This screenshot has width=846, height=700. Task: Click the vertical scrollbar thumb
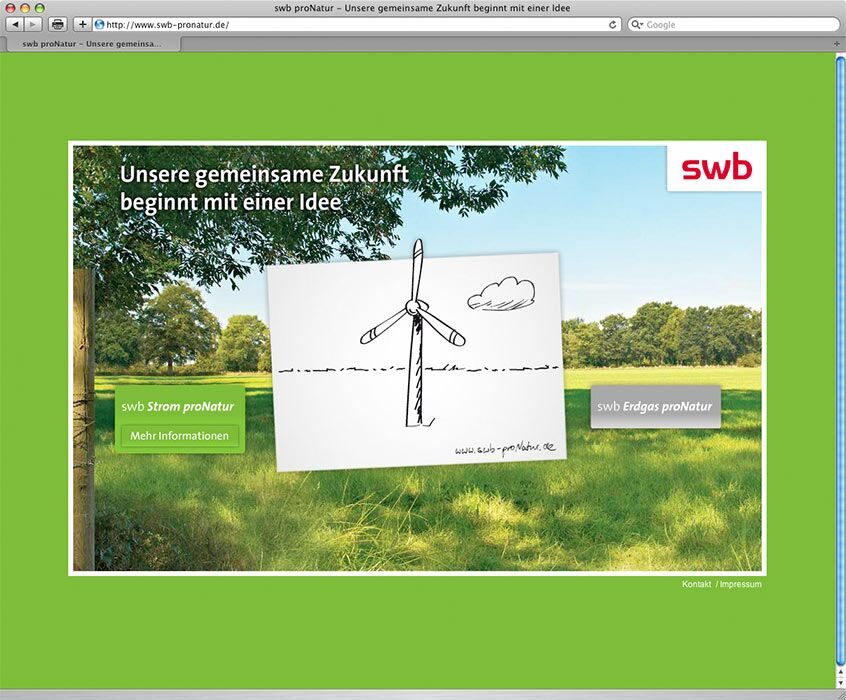[841, 359]
